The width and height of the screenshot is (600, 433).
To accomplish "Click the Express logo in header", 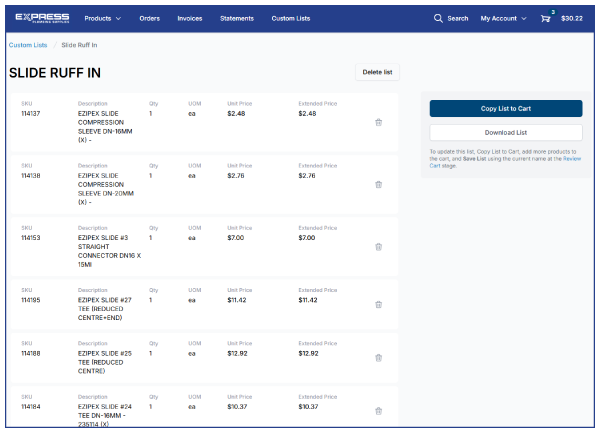I will click(x=42, y=18).
